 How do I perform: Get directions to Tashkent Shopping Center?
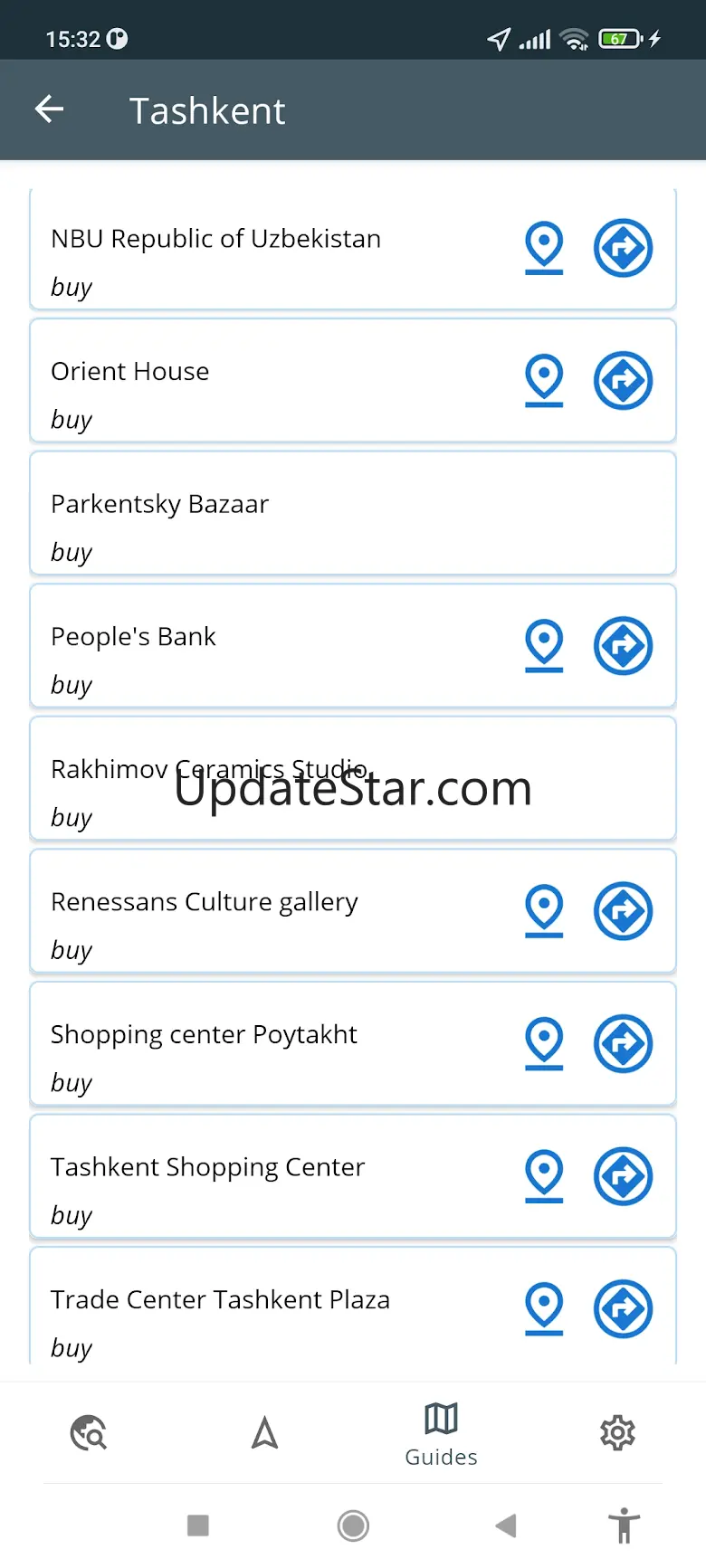click(623, 1176)
